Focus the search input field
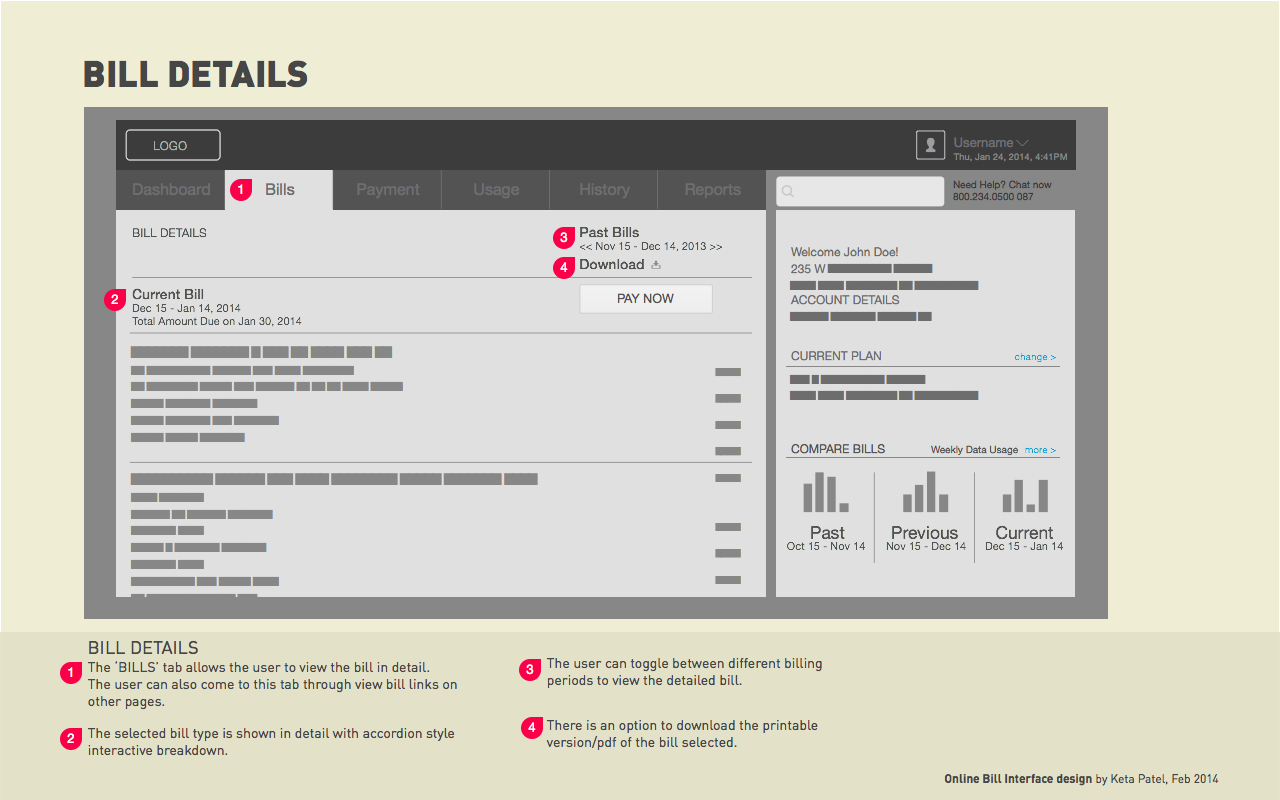This screenshot has height=800, width=1280. [860, 191]
